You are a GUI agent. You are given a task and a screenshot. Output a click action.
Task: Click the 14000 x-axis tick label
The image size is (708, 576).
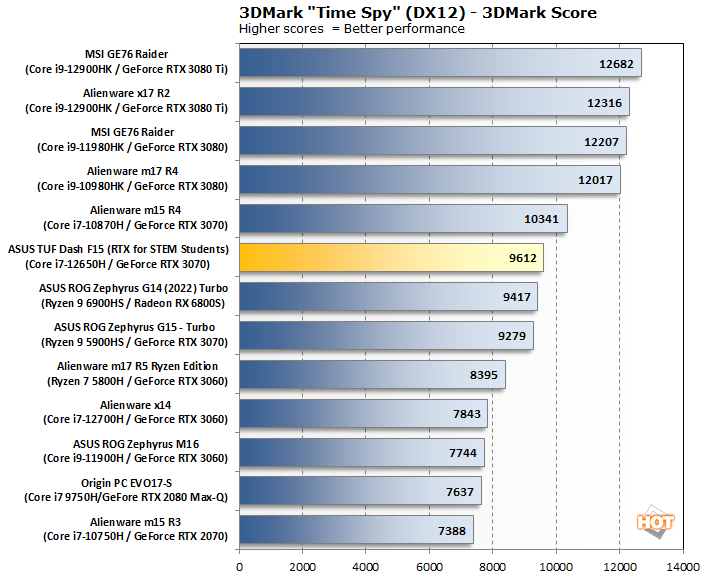click(683, 566)
